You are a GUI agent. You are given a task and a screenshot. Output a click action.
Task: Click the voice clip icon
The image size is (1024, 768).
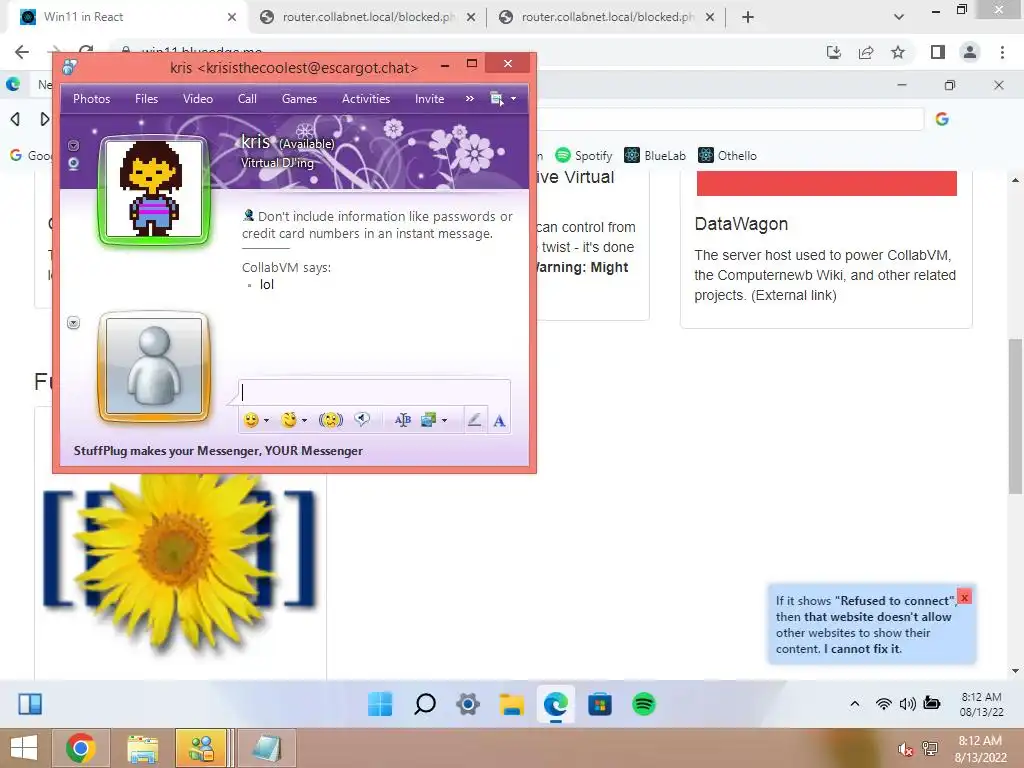[362, 419]
